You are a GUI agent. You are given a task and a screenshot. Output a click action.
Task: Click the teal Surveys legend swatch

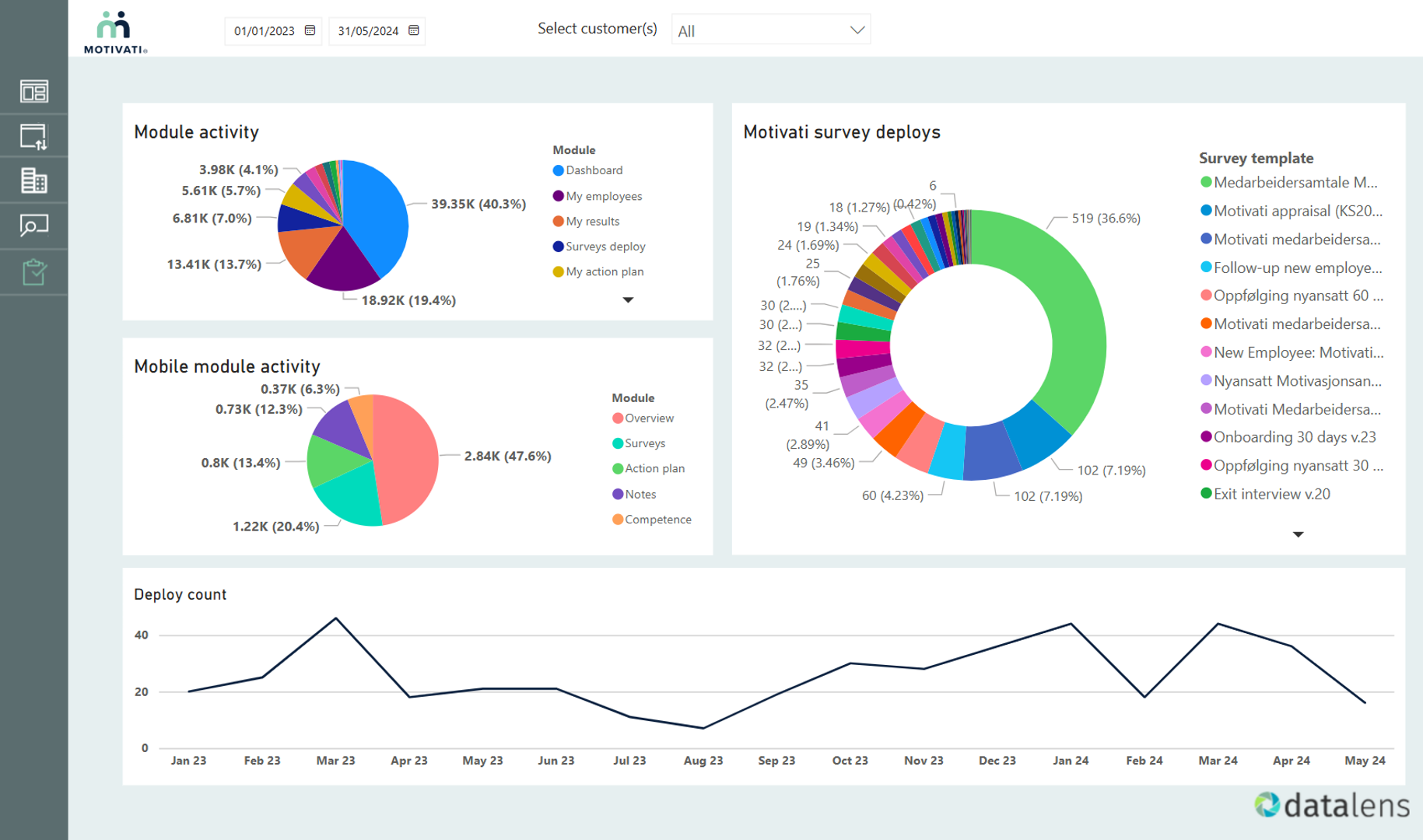pyautogui.click(x=618, y=443)
